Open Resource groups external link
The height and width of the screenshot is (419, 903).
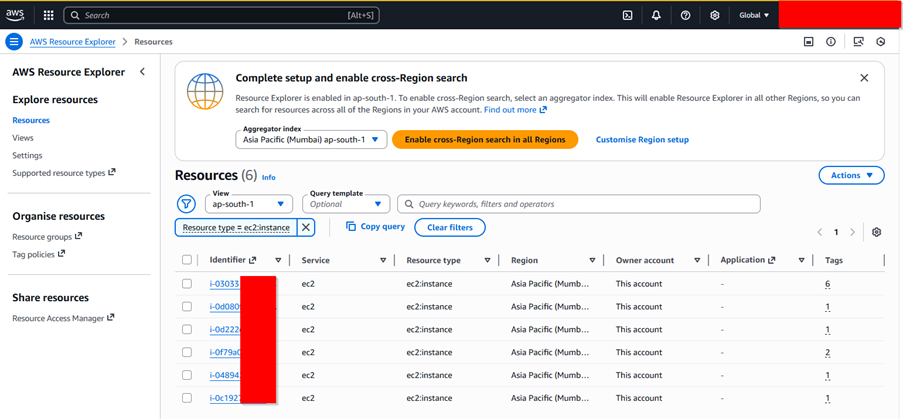click(x=47, y=237)
